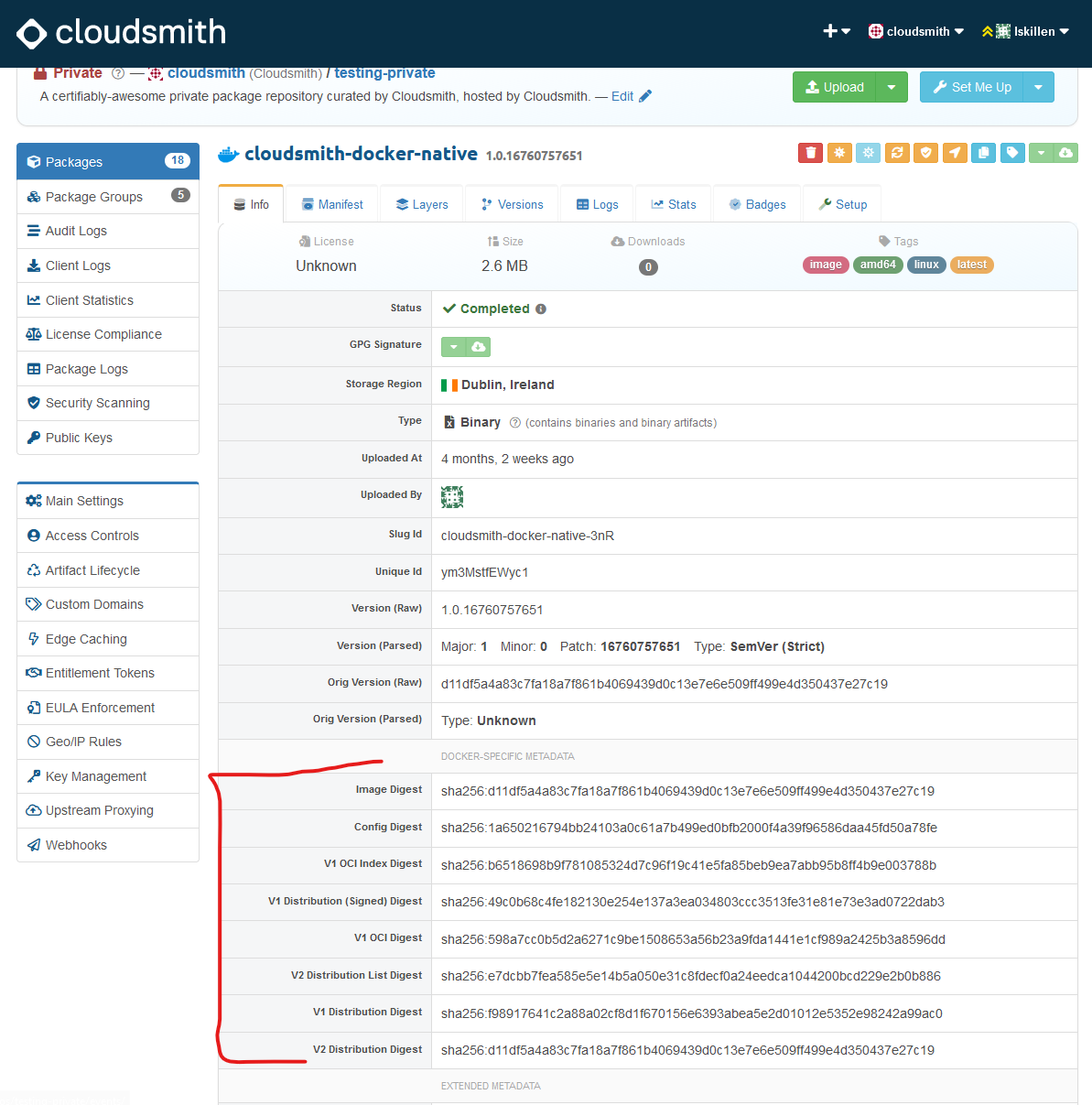Click the amd64 tag badge

click(x=878, y=265)
